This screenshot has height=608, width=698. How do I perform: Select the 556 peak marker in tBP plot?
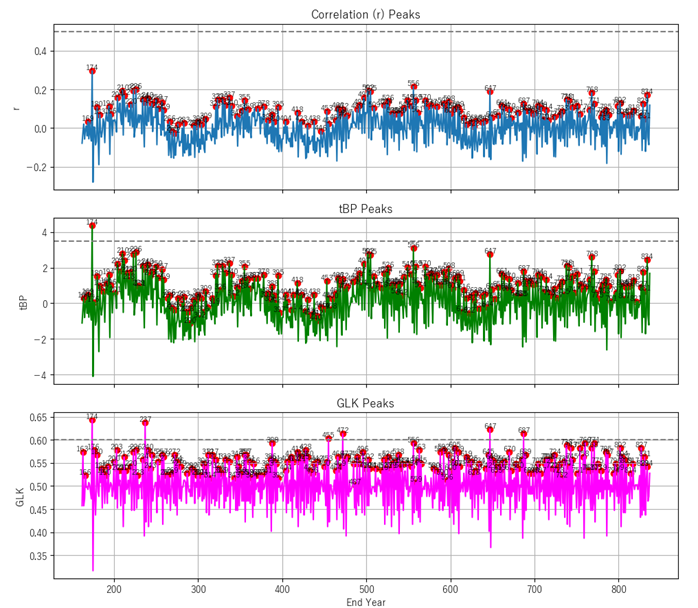pyautogui.click(x=414, y=248)
